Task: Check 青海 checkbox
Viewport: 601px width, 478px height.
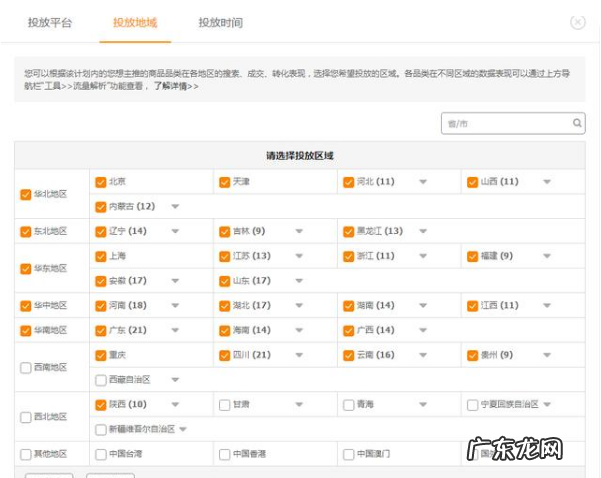Action: coord(348,405)
